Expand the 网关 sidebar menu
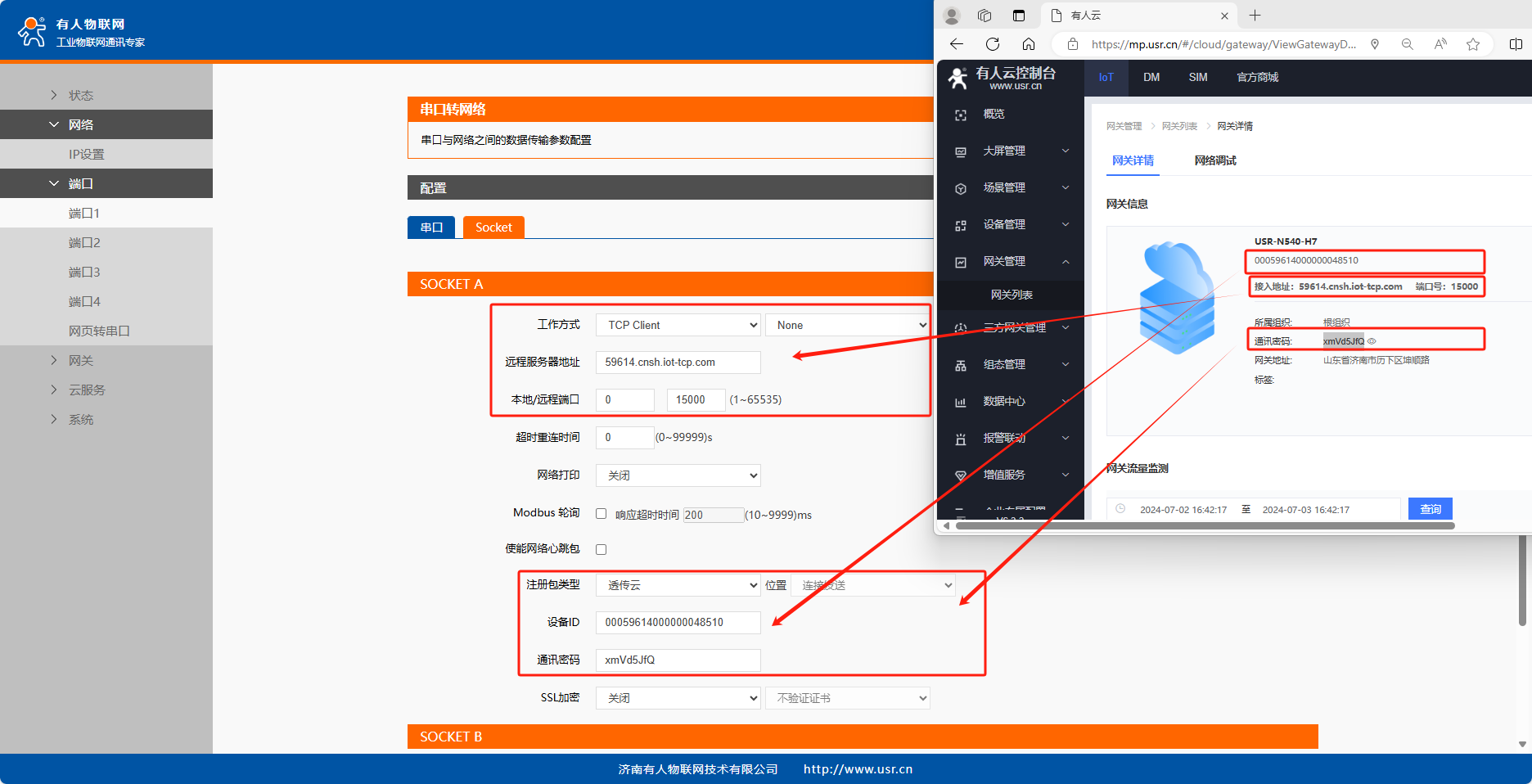The image size is (1532, 784). pos(80,361)
